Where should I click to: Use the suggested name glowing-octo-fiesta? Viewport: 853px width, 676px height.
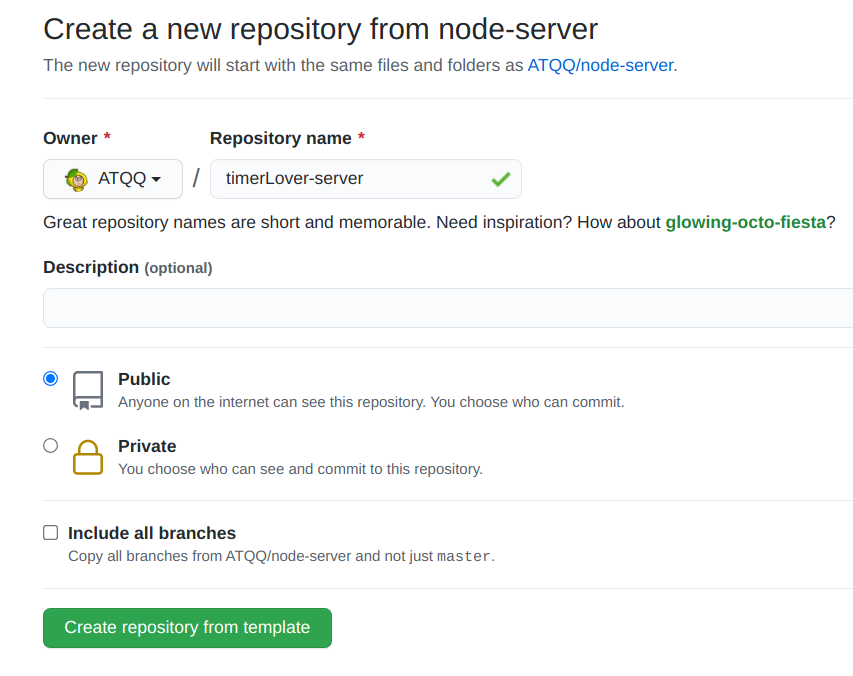pyautogui.click(x=745, y=222)
